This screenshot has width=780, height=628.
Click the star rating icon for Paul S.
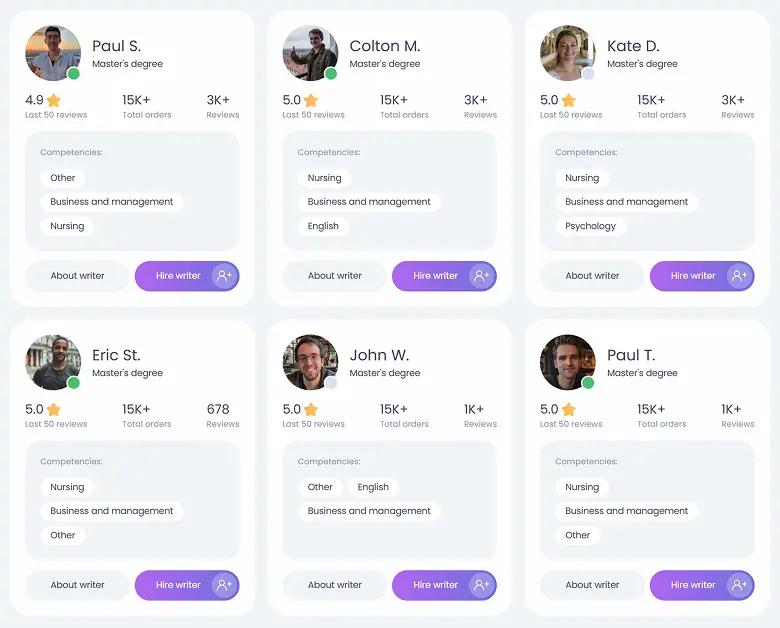coord(54,100)
